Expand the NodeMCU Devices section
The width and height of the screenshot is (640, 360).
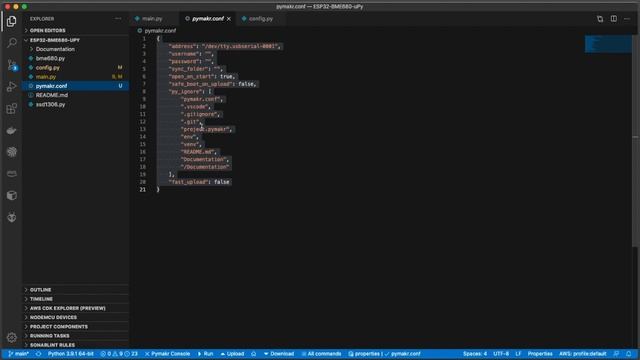75,317
